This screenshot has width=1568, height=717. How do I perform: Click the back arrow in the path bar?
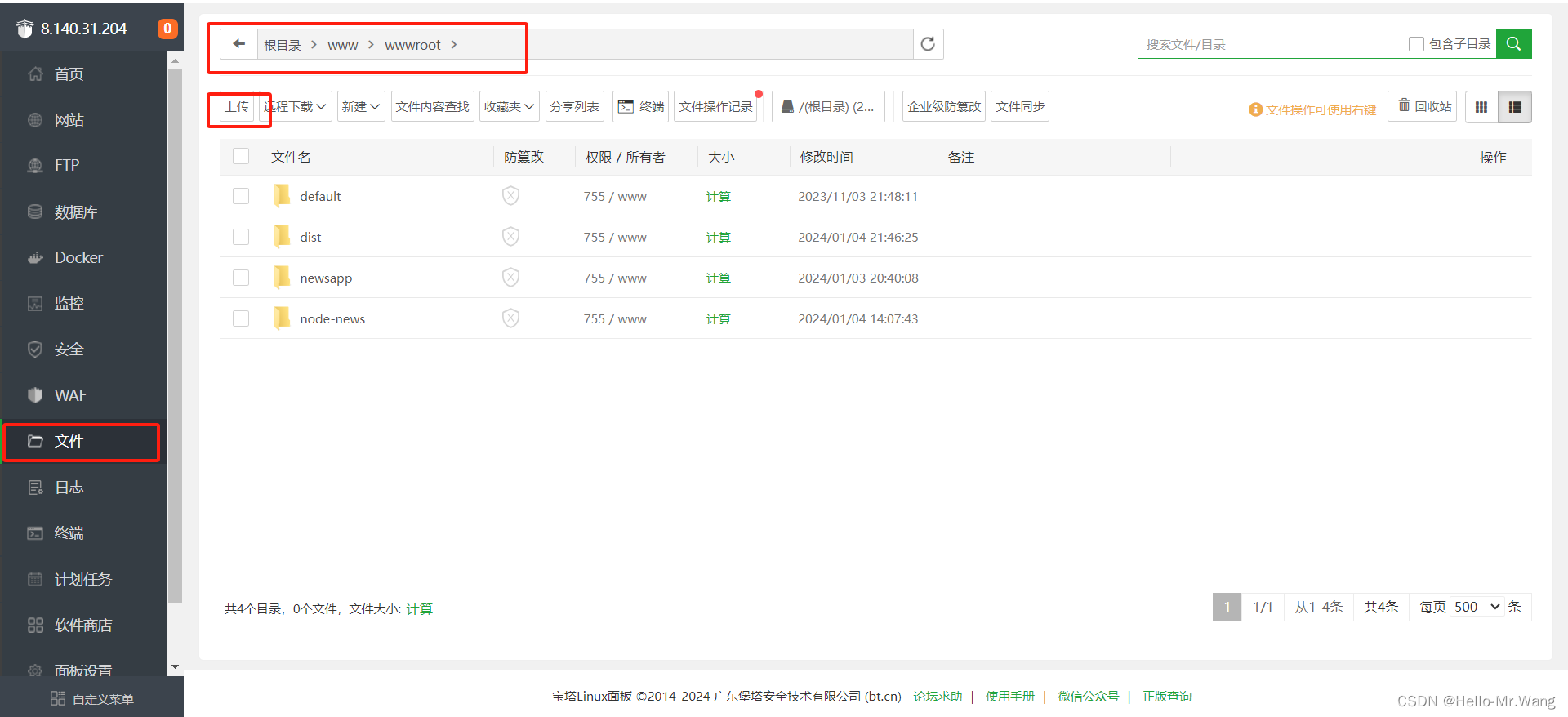238,44
